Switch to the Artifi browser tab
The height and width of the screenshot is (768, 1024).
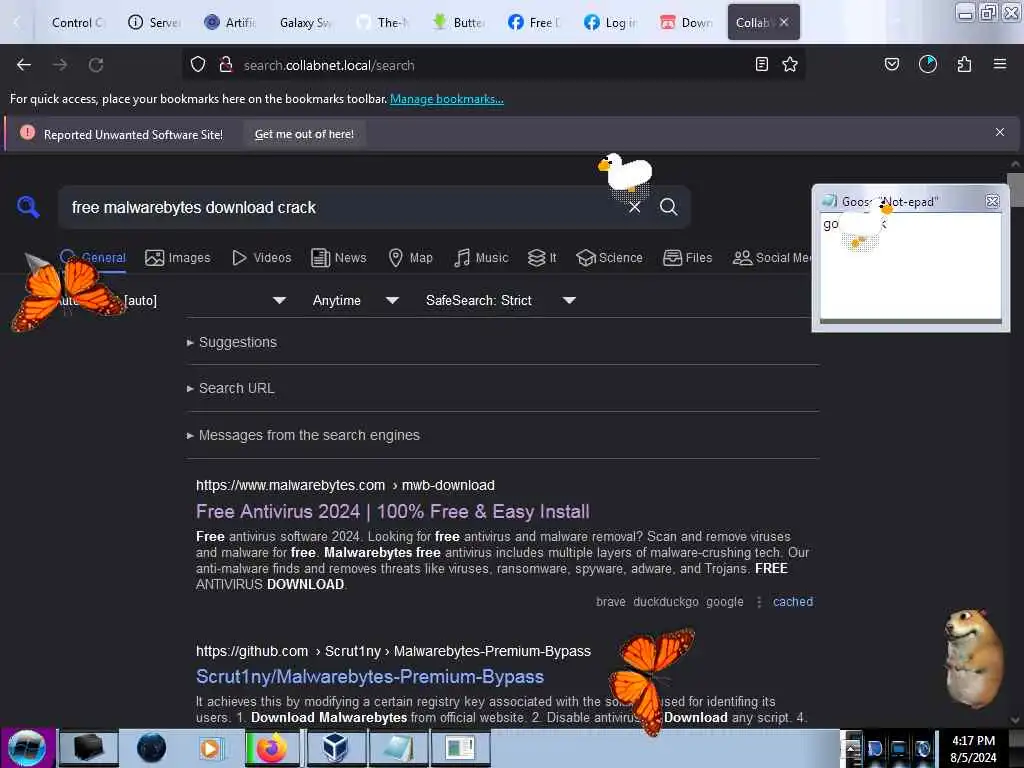pos(229,22)
